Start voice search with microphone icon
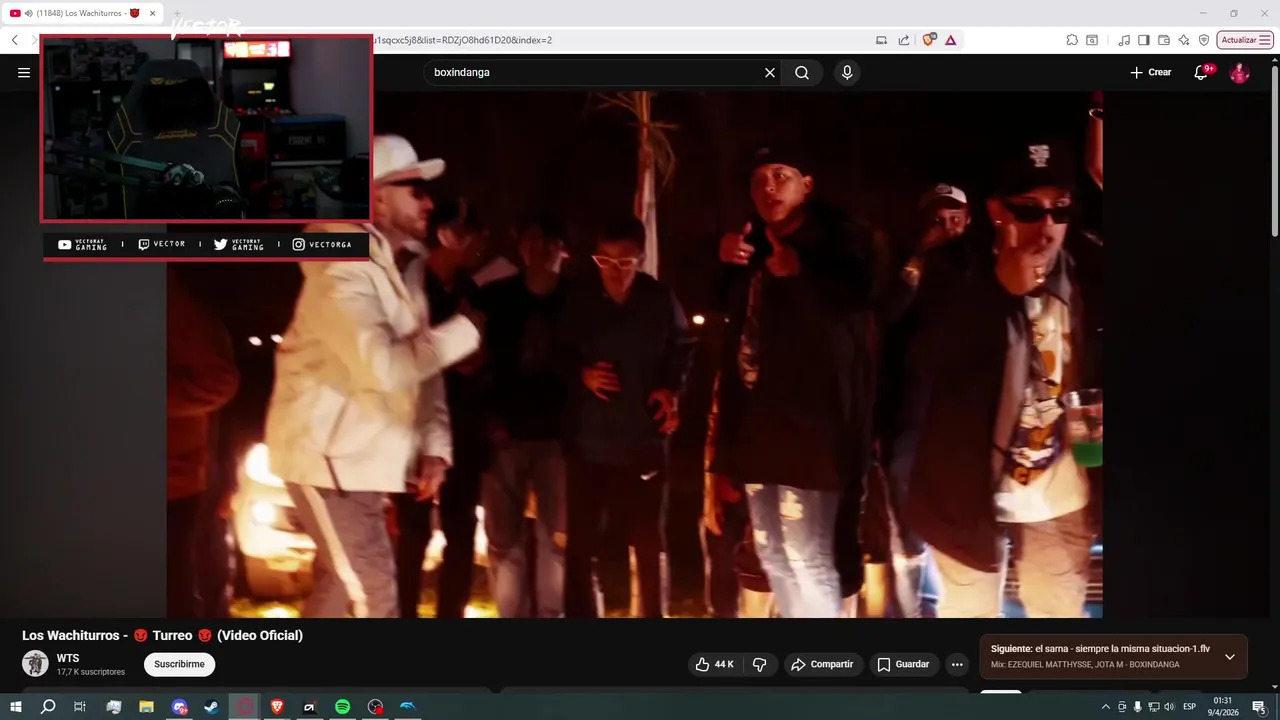The width and height of the screenshot is (1280, 720). click(x=847, y=72)
